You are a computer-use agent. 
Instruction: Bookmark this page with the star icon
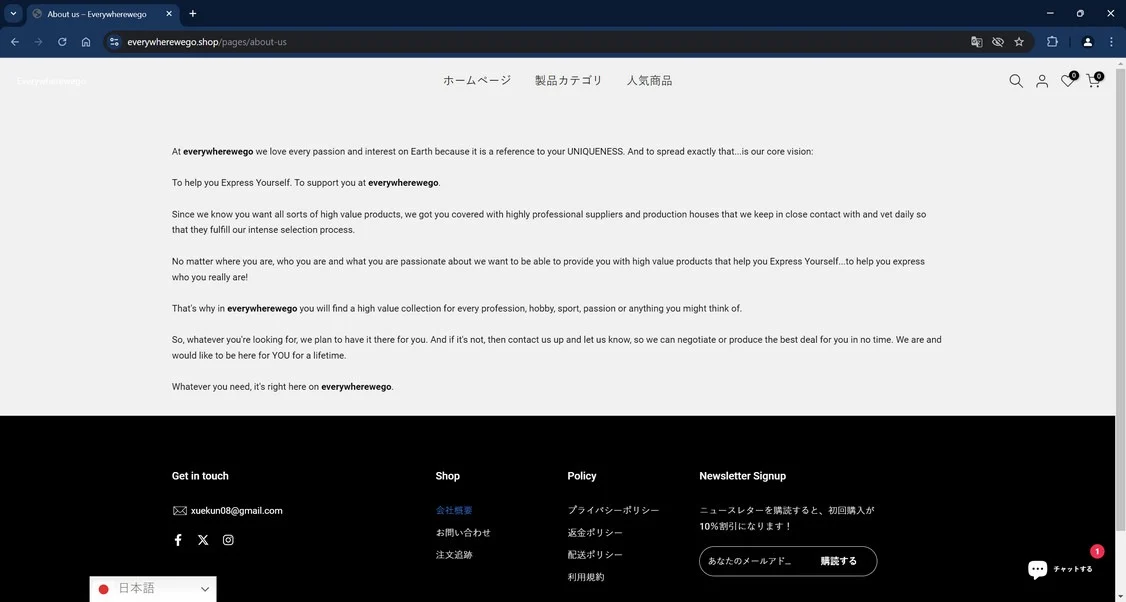[x=1019, y=42]
